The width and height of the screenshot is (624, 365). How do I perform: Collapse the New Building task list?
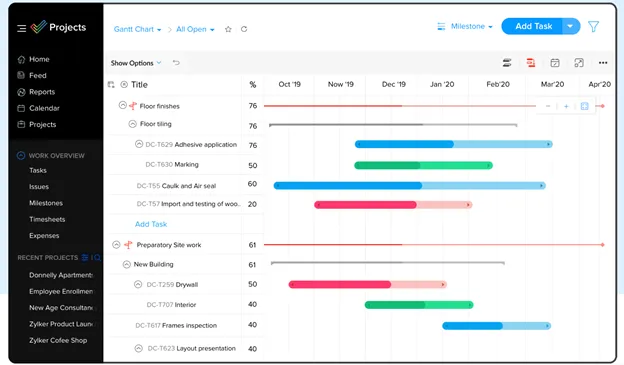click(x=127, y=264)
